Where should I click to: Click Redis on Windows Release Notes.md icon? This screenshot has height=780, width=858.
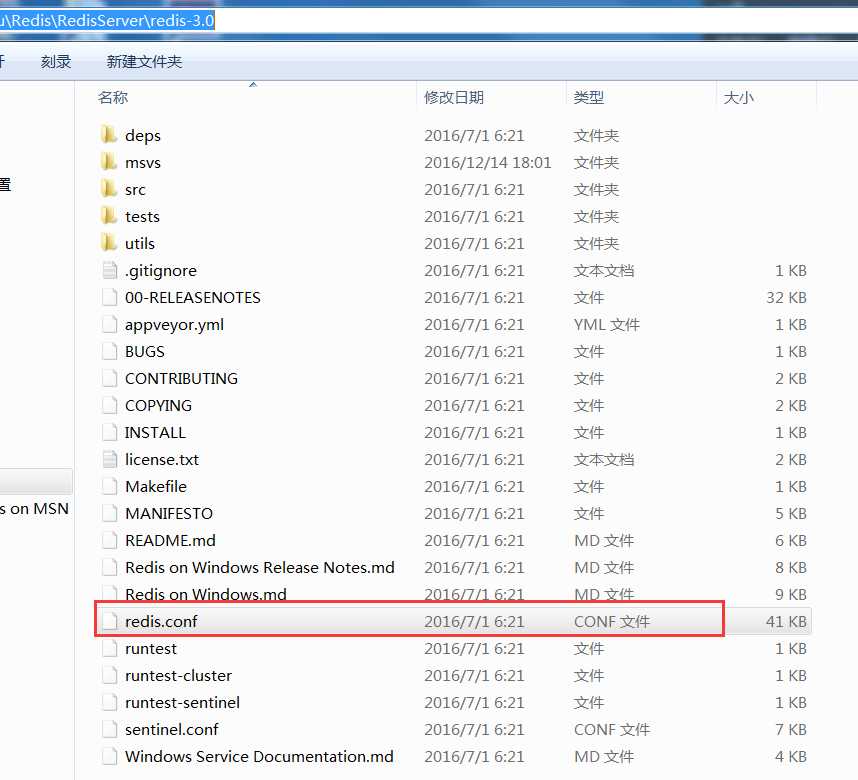coord(109,567)
